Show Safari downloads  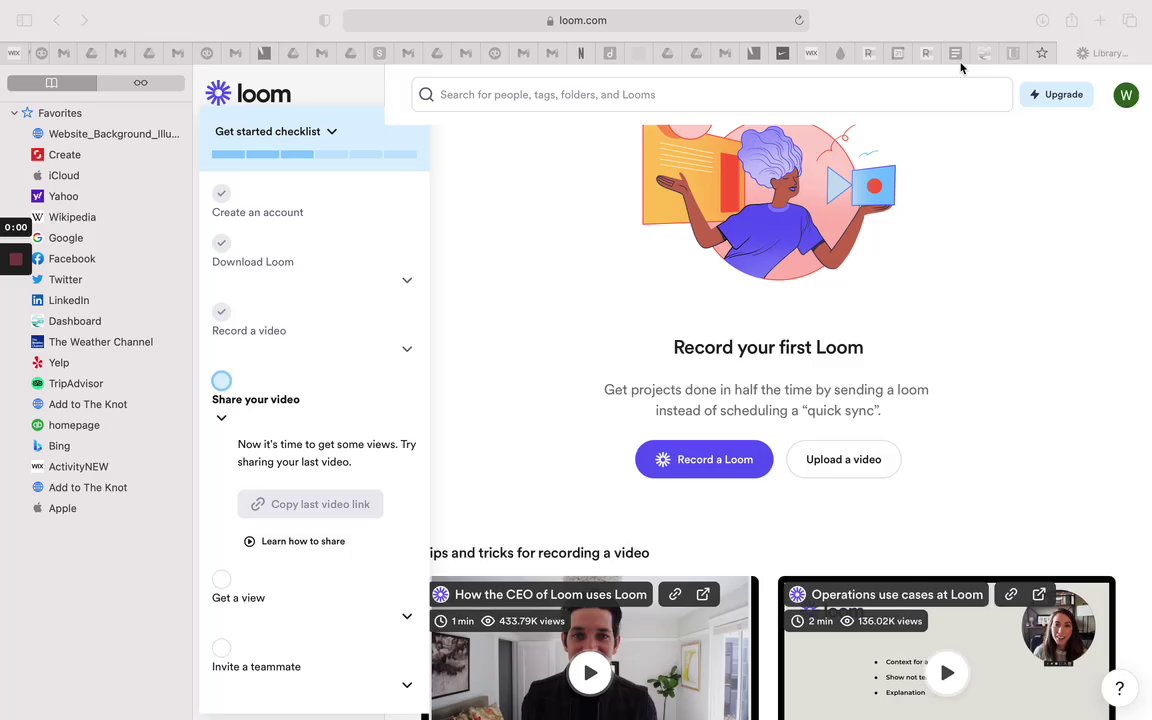[x=1043, y=21]
